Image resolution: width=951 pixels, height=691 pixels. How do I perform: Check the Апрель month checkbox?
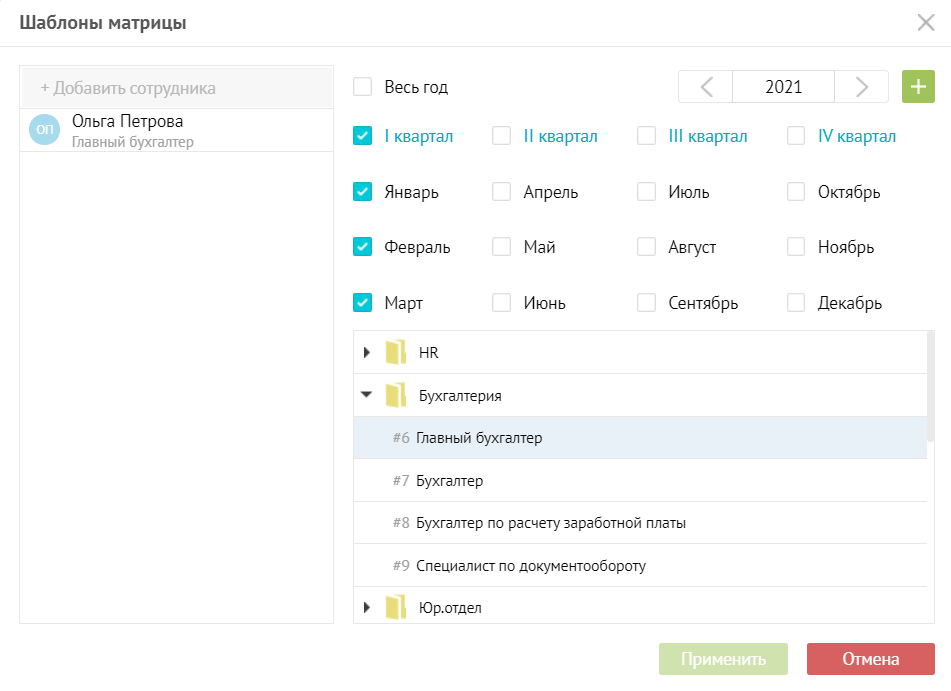502,192
